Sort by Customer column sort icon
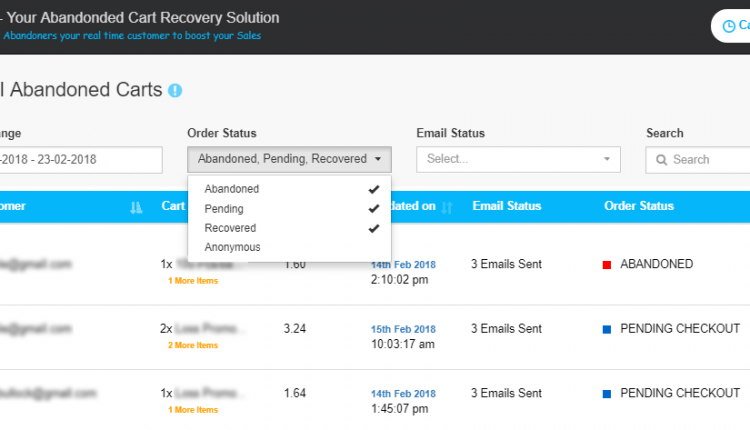Image resolution: width=750 pixels, height=430 pixels. point(136,207)
